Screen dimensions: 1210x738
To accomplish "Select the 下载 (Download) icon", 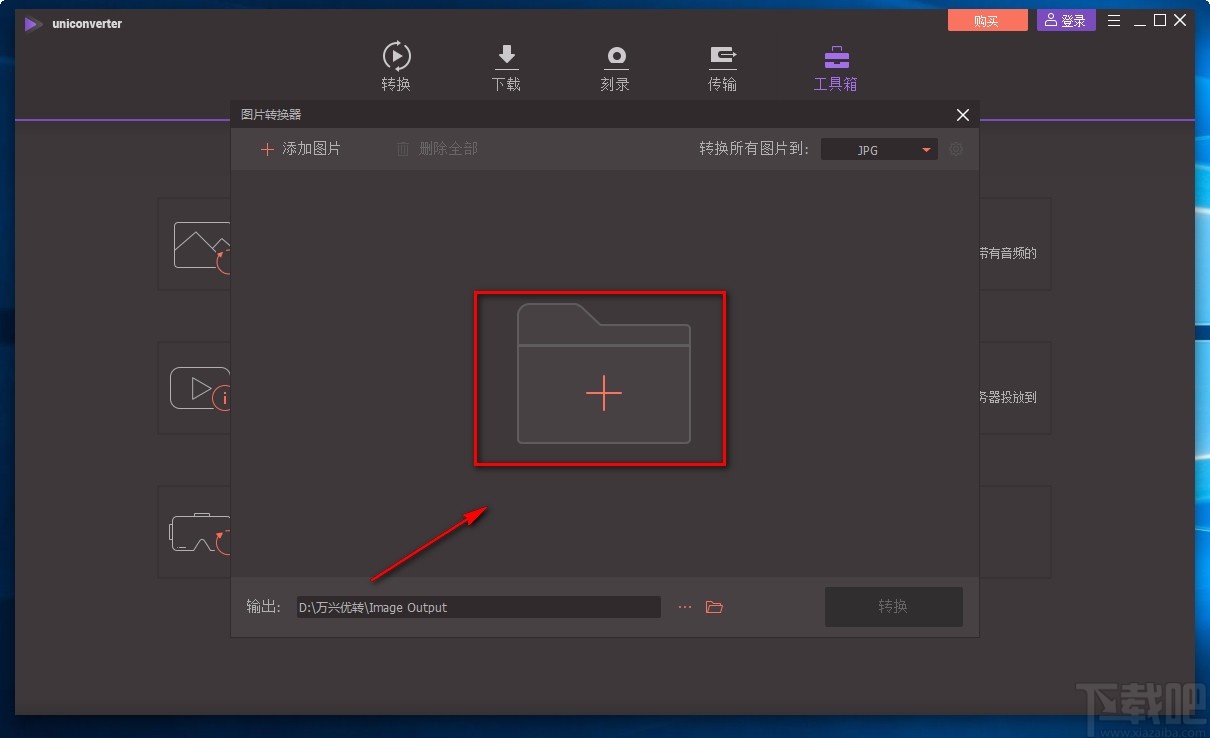I will [506, 56].
